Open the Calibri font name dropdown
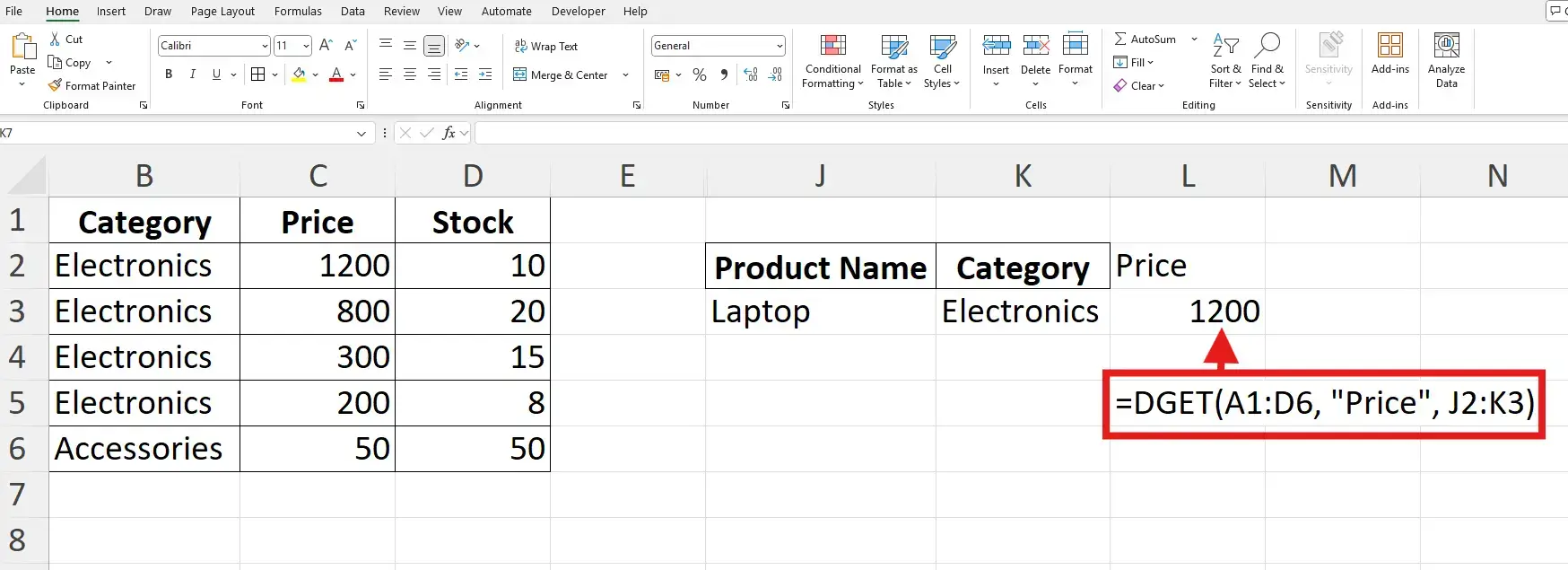This screenshot has width=1568, height=570. (x=265, y=46)
